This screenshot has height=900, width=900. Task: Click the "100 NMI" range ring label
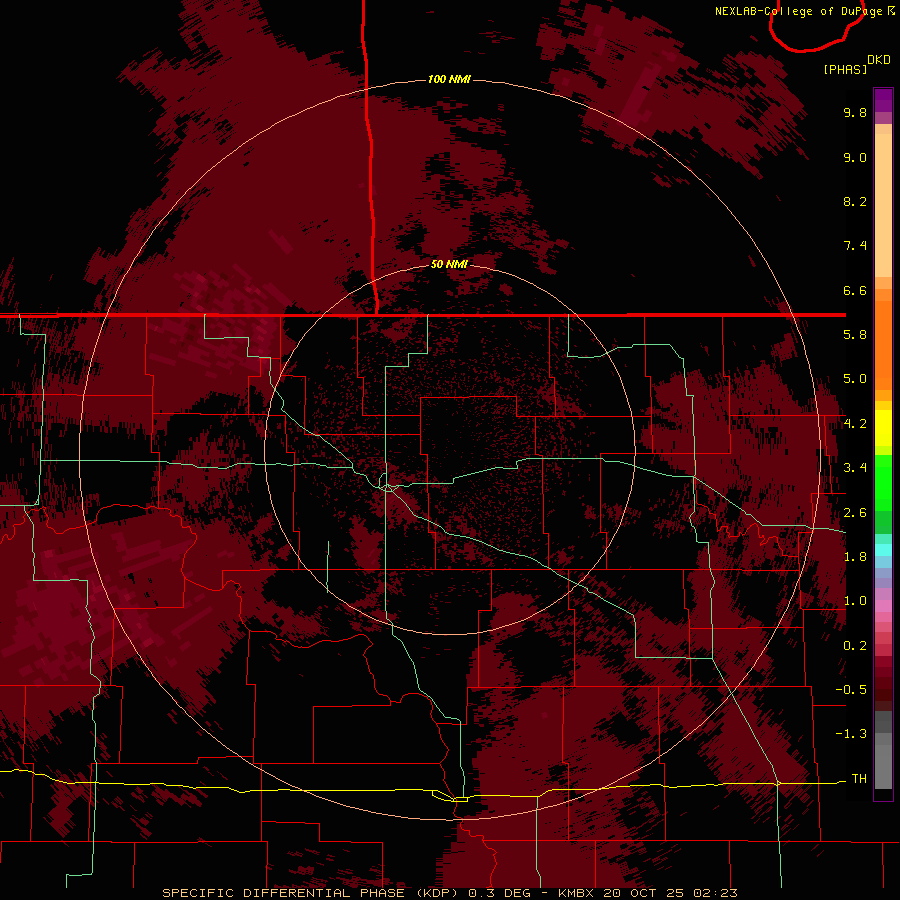click(x=449, y=79)
